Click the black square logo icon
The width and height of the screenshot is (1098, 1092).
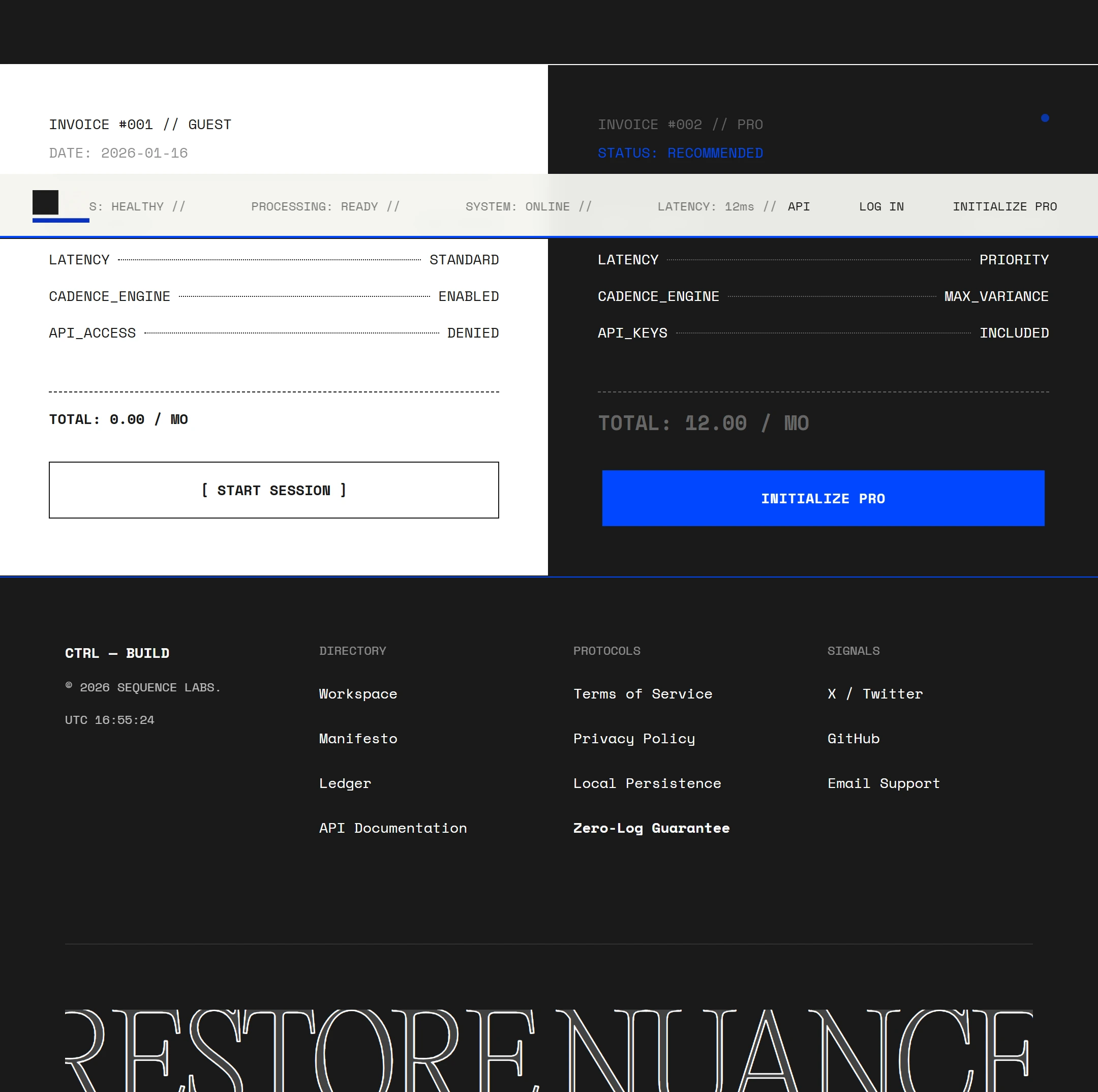45,202
